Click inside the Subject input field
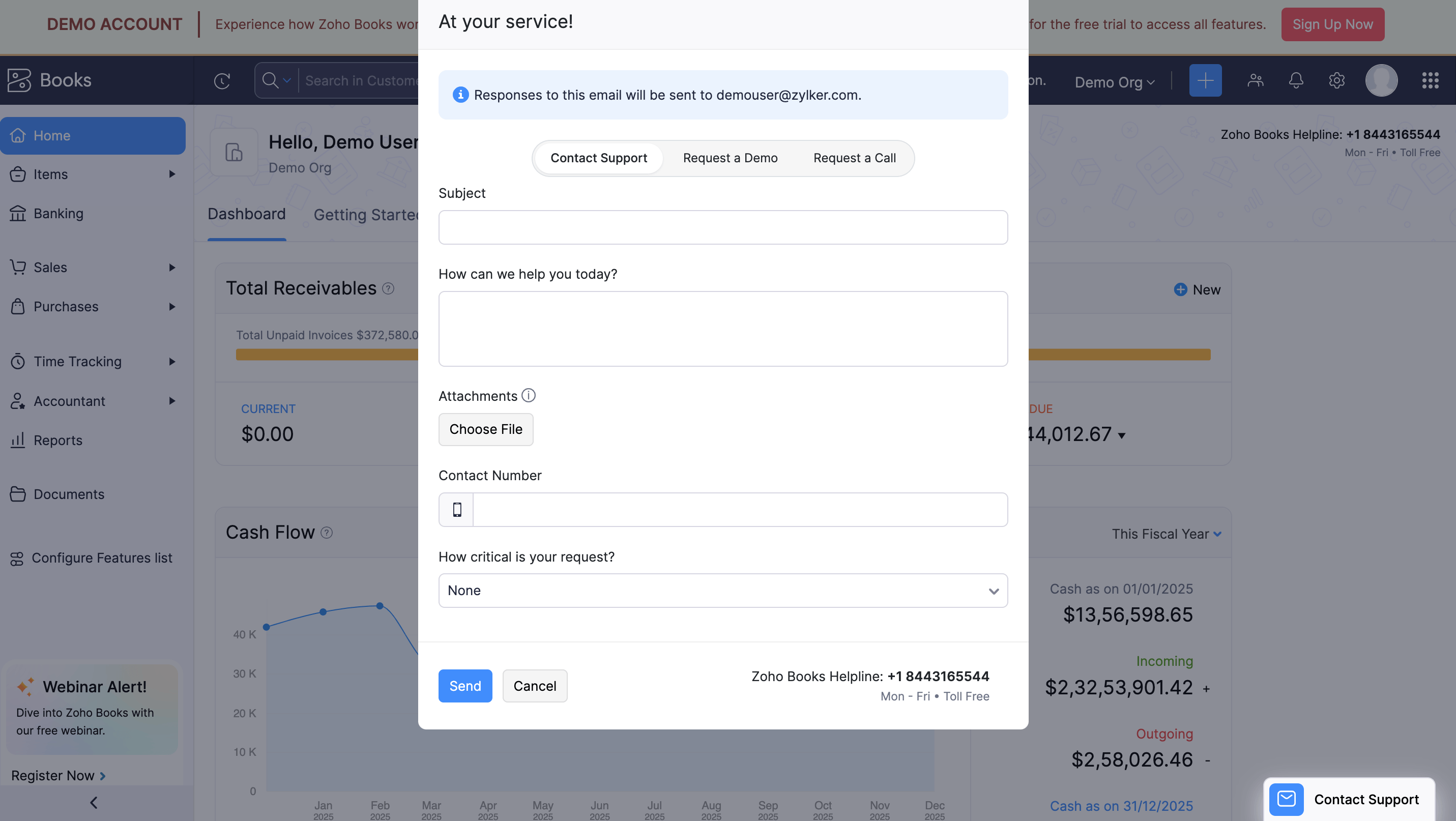This screenshot has height=821, width=1456. pos(722,227)
